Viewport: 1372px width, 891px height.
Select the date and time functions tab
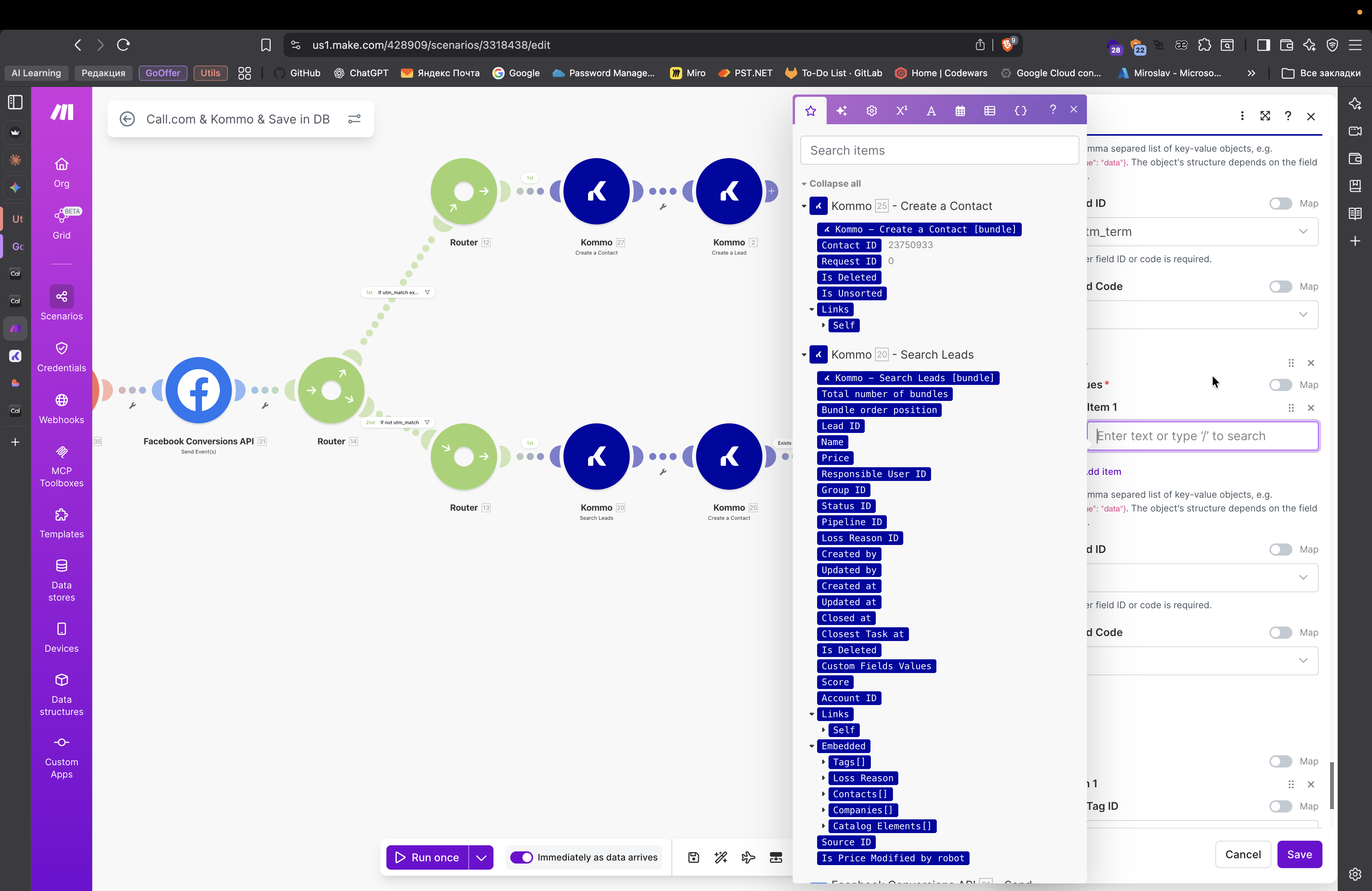960,111
